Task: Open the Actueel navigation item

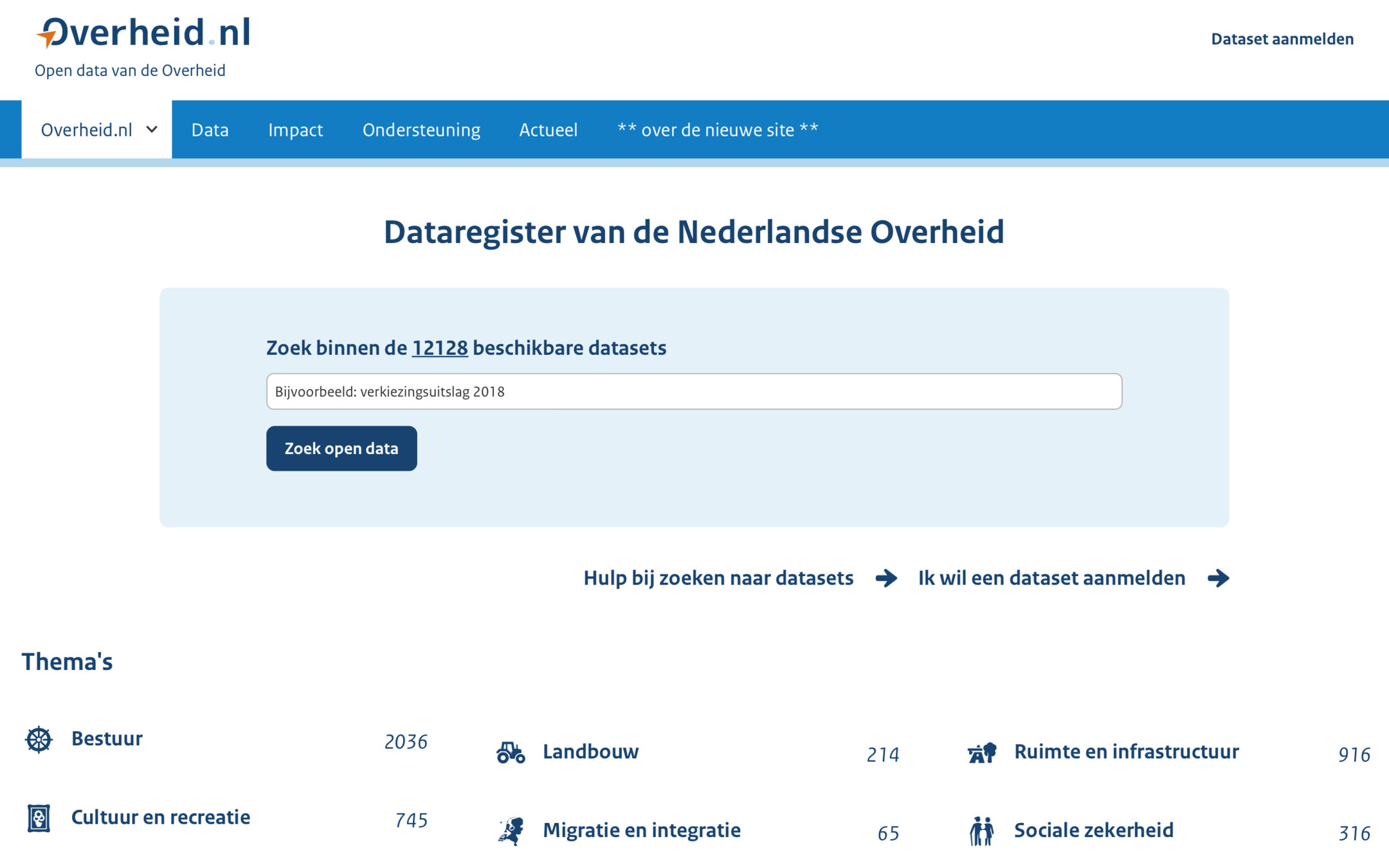Action: pyautogui.click(x=548, y=130)
